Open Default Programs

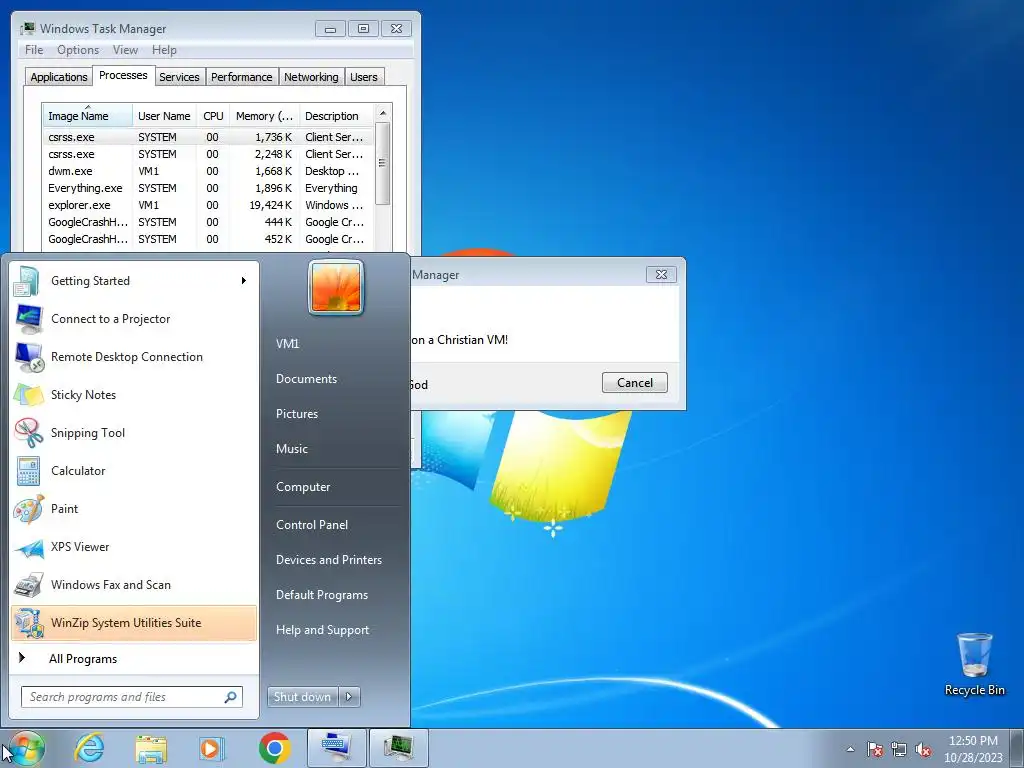pyautogui.click(x=322, y=595)
